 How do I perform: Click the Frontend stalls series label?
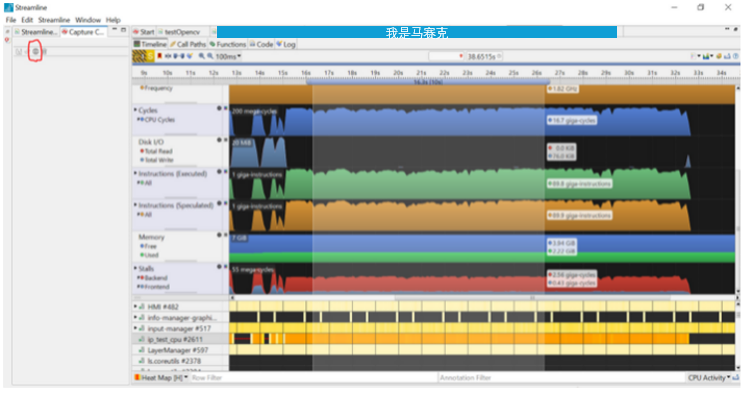point(157,287)
